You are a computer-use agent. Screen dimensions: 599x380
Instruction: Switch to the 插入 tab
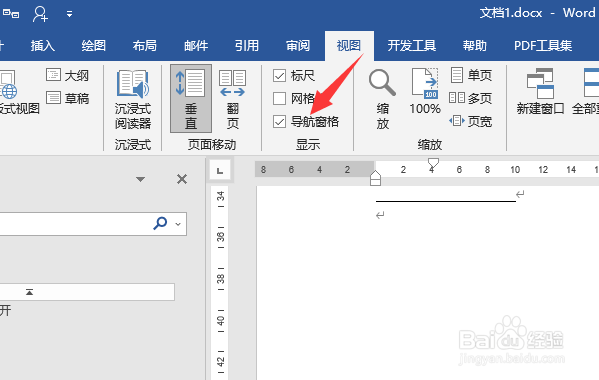pyautogui.click(x=43, y=46)
